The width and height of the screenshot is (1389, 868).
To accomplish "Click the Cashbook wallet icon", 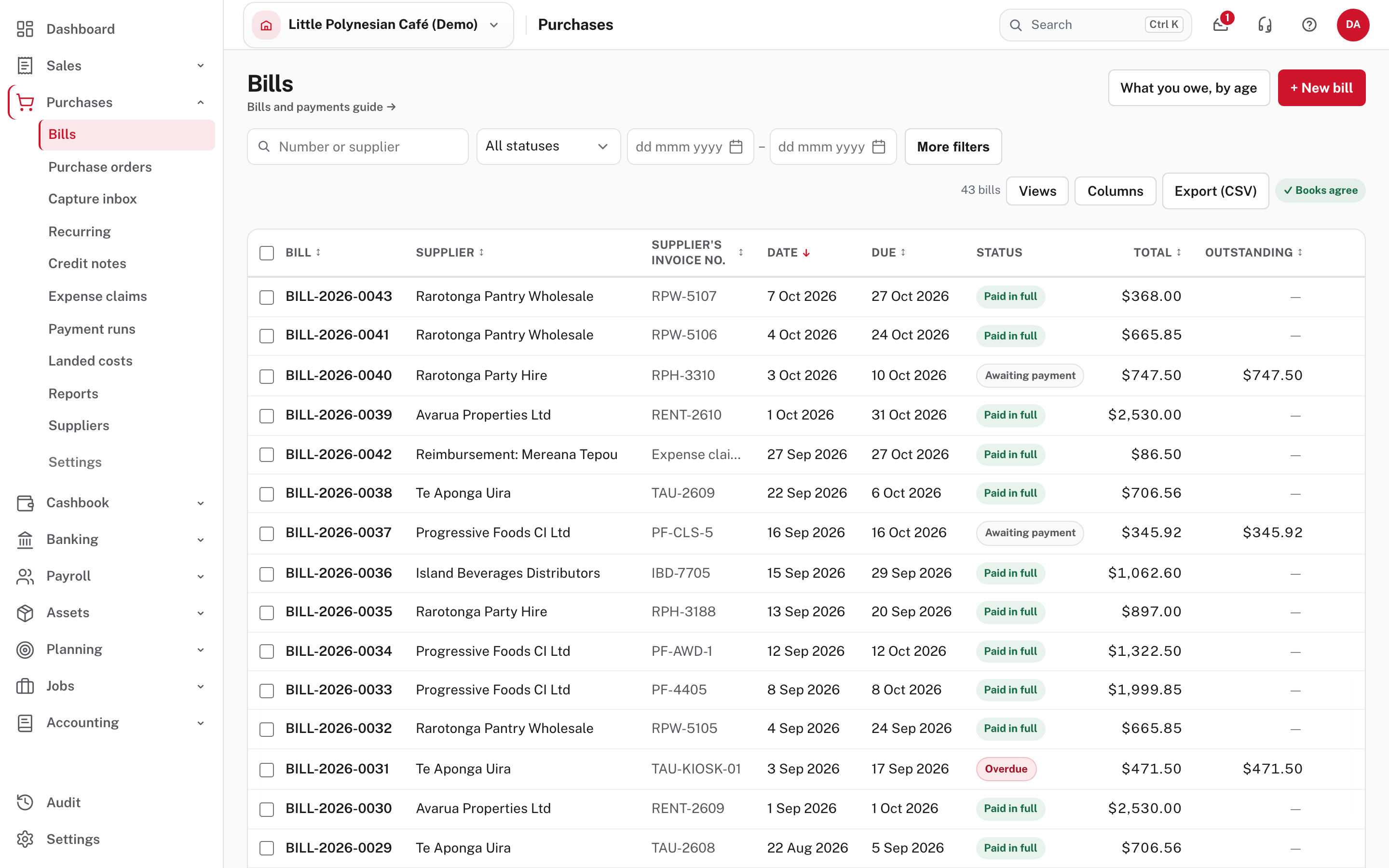I will [25, 503].
